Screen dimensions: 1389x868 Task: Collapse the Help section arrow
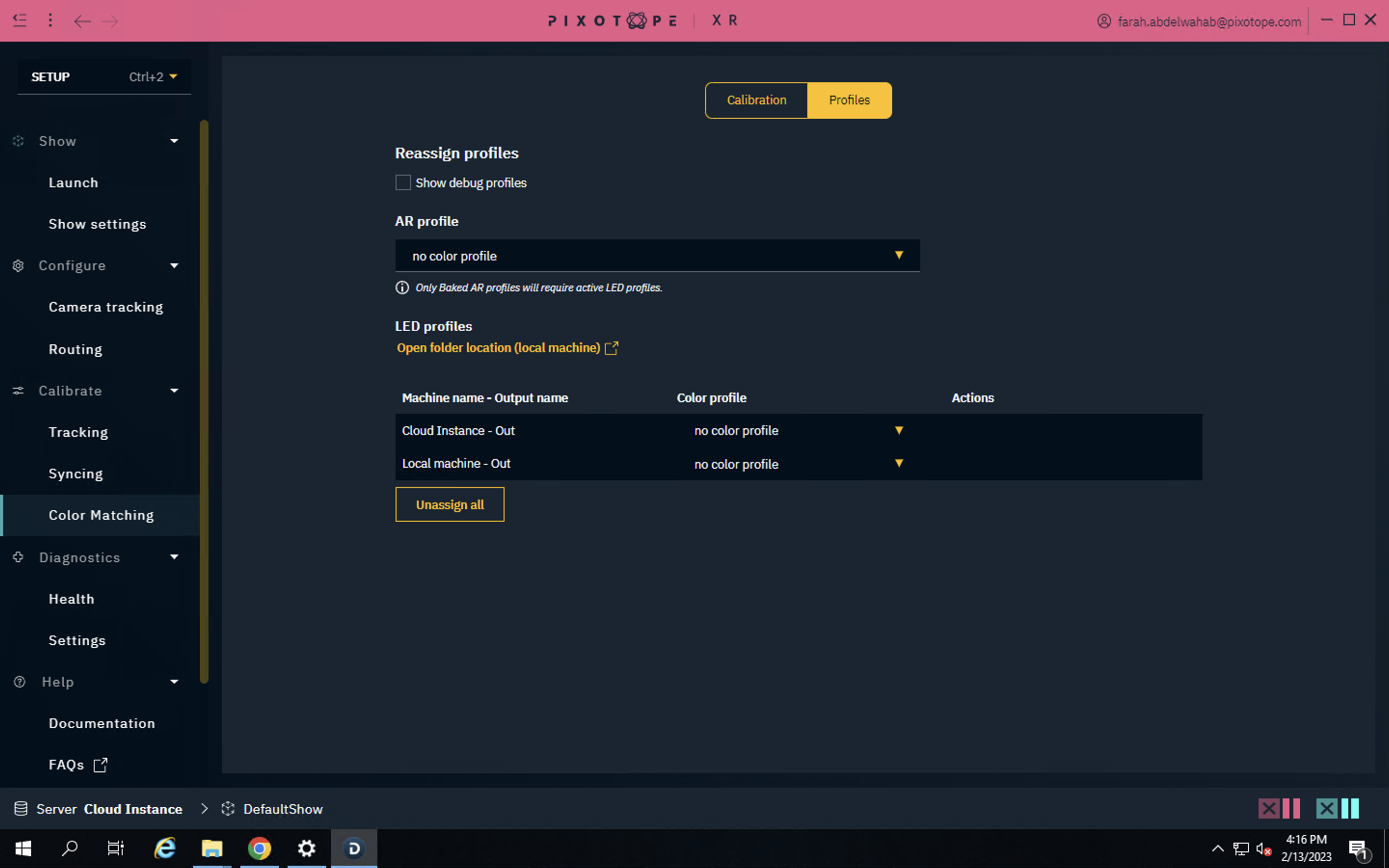pos(174,681)
